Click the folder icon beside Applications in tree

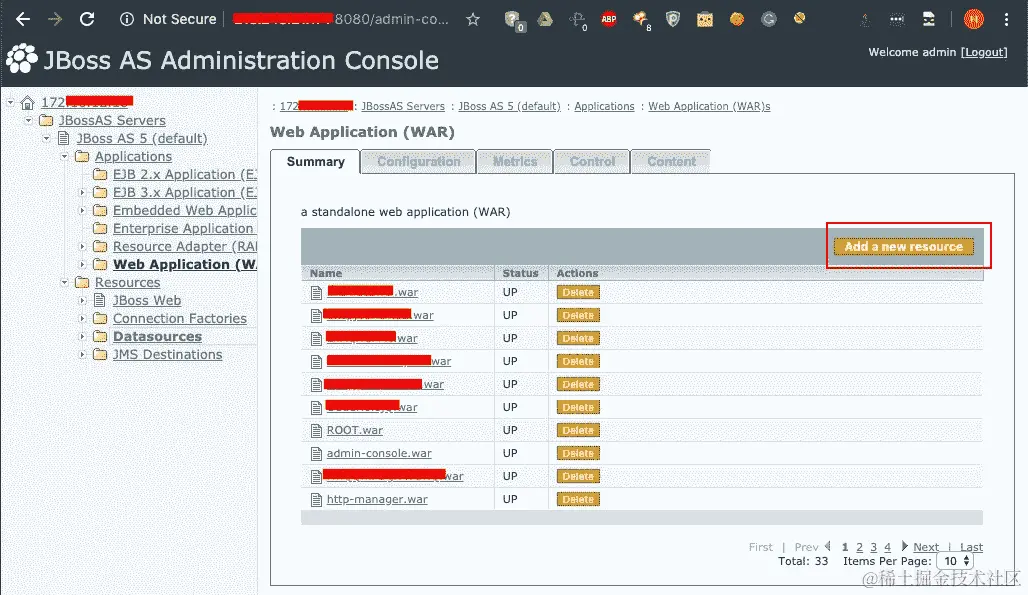[82, 157]
